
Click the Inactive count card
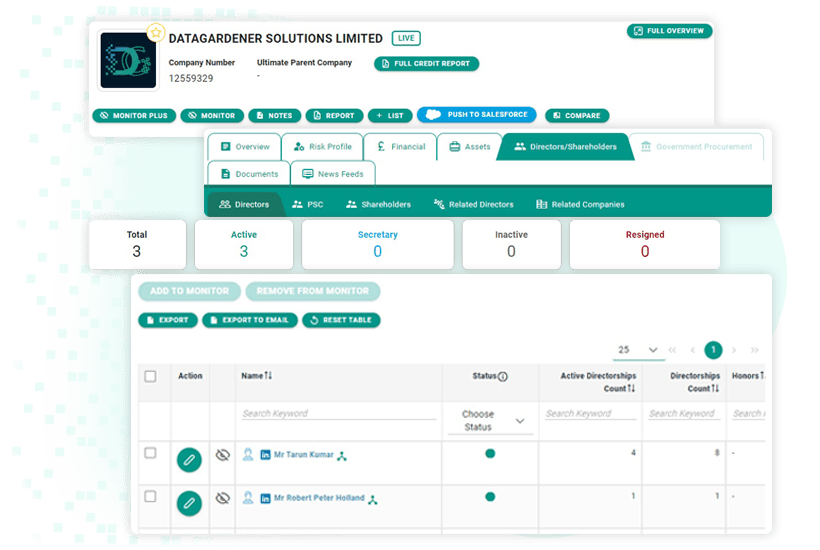511,245
